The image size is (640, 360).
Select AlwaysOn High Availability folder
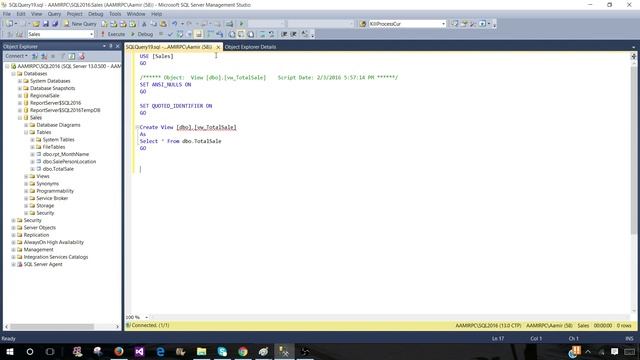(x=53, y=242)
